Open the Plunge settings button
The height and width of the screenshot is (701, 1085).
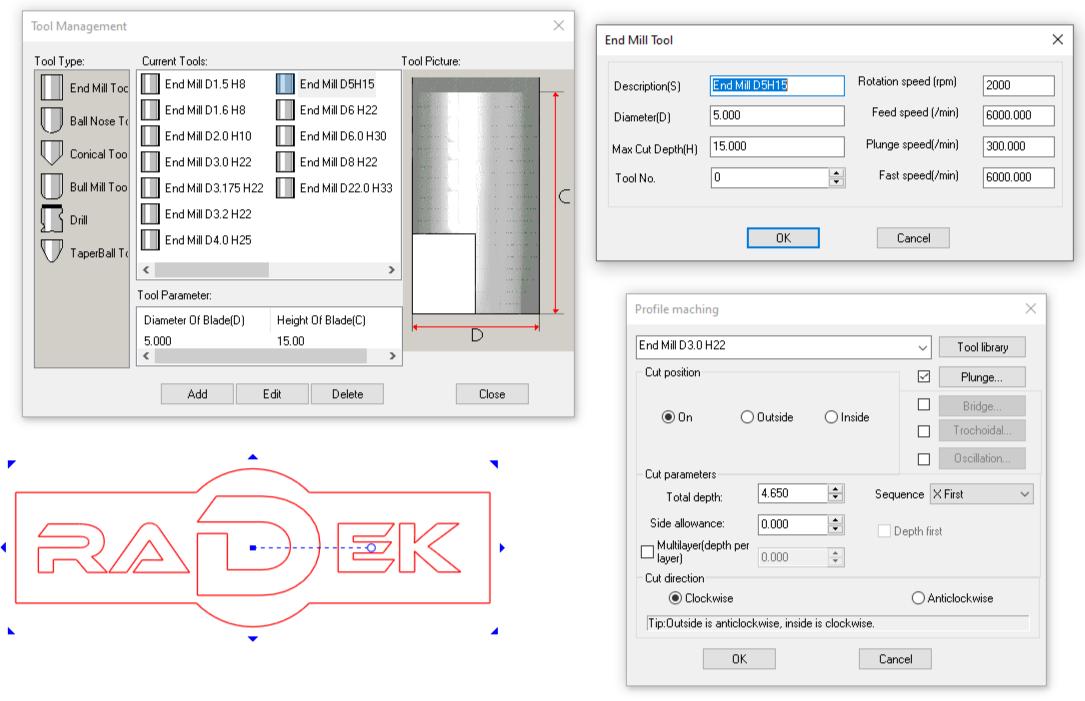pos(982,377)
